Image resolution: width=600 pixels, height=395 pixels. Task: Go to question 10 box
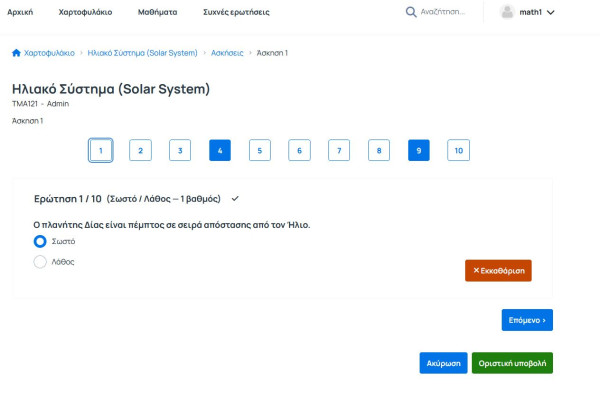pyautogui.click(x=458, y=150)
